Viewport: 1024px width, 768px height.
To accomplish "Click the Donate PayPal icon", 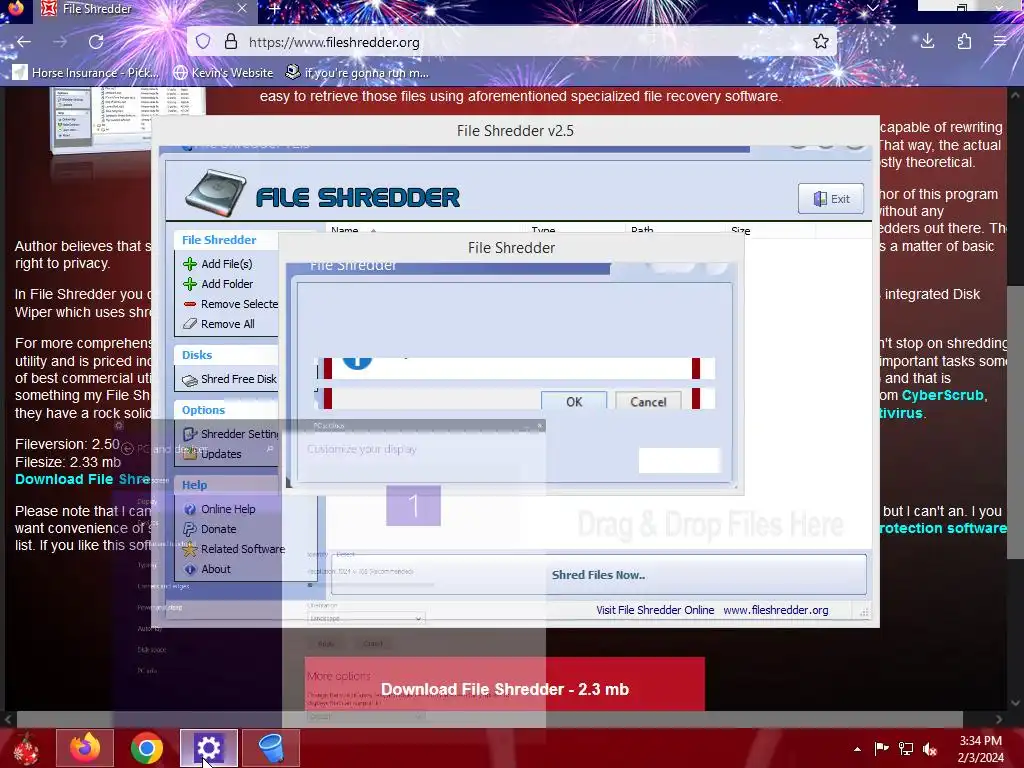I will click(190, 529).
